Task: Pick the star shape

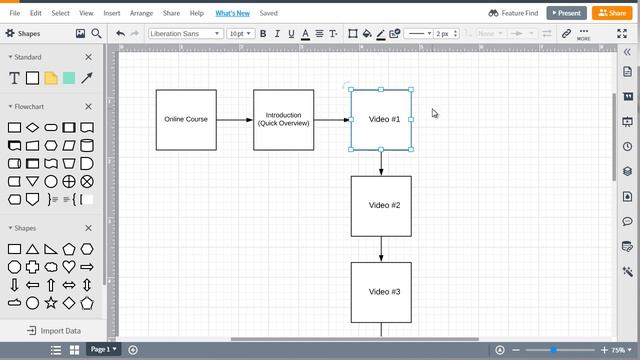Action: [x=51, y=303]
